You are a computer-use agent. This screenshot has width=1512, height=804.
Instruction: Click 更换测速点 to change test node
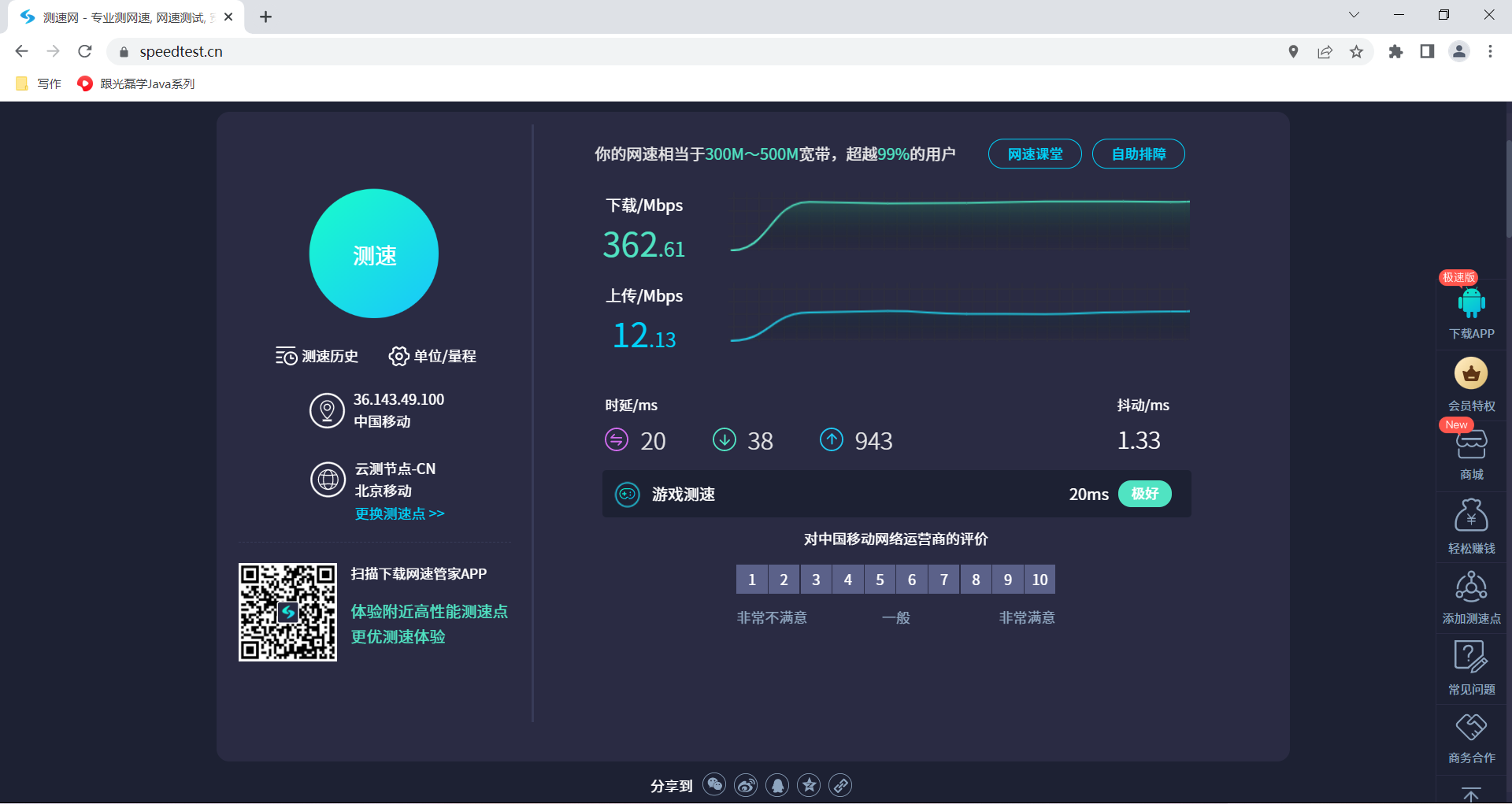pyautogui.click(x=399, y=513)
